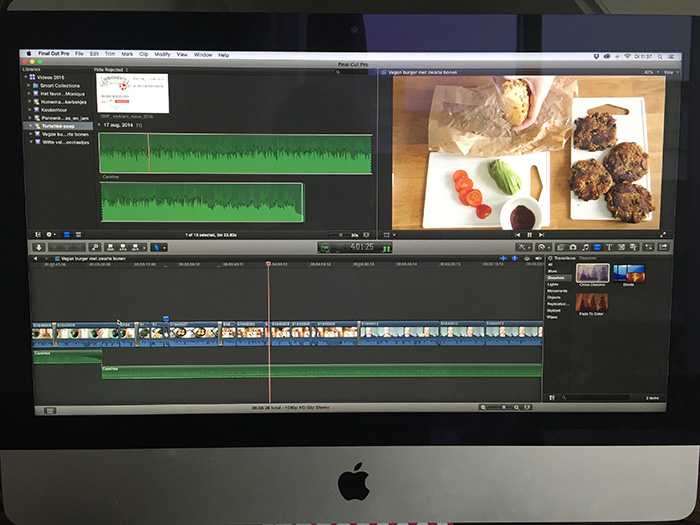Expand the Koukontour event
The height and width of the screenshot is (525, 700).
pyautogui.click(x=29, y=110)
